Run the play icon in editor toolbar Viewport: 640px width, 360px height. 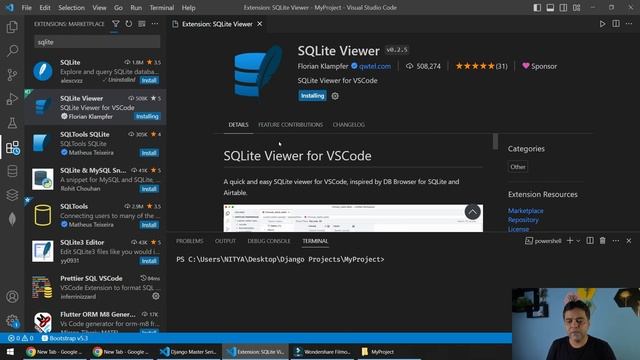(602, 24)
